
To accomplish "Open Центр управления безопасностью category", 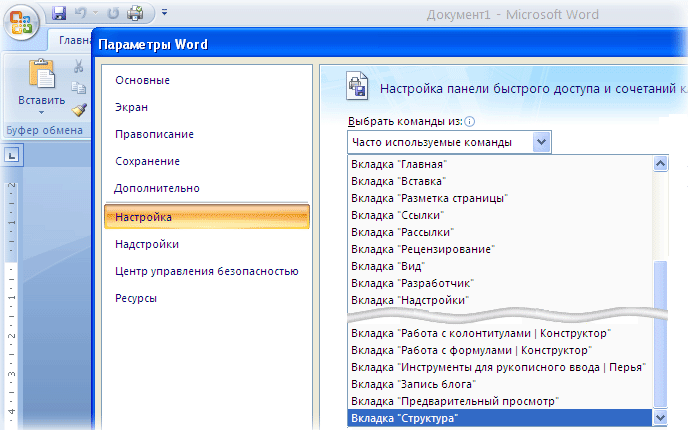I will 207,271.
